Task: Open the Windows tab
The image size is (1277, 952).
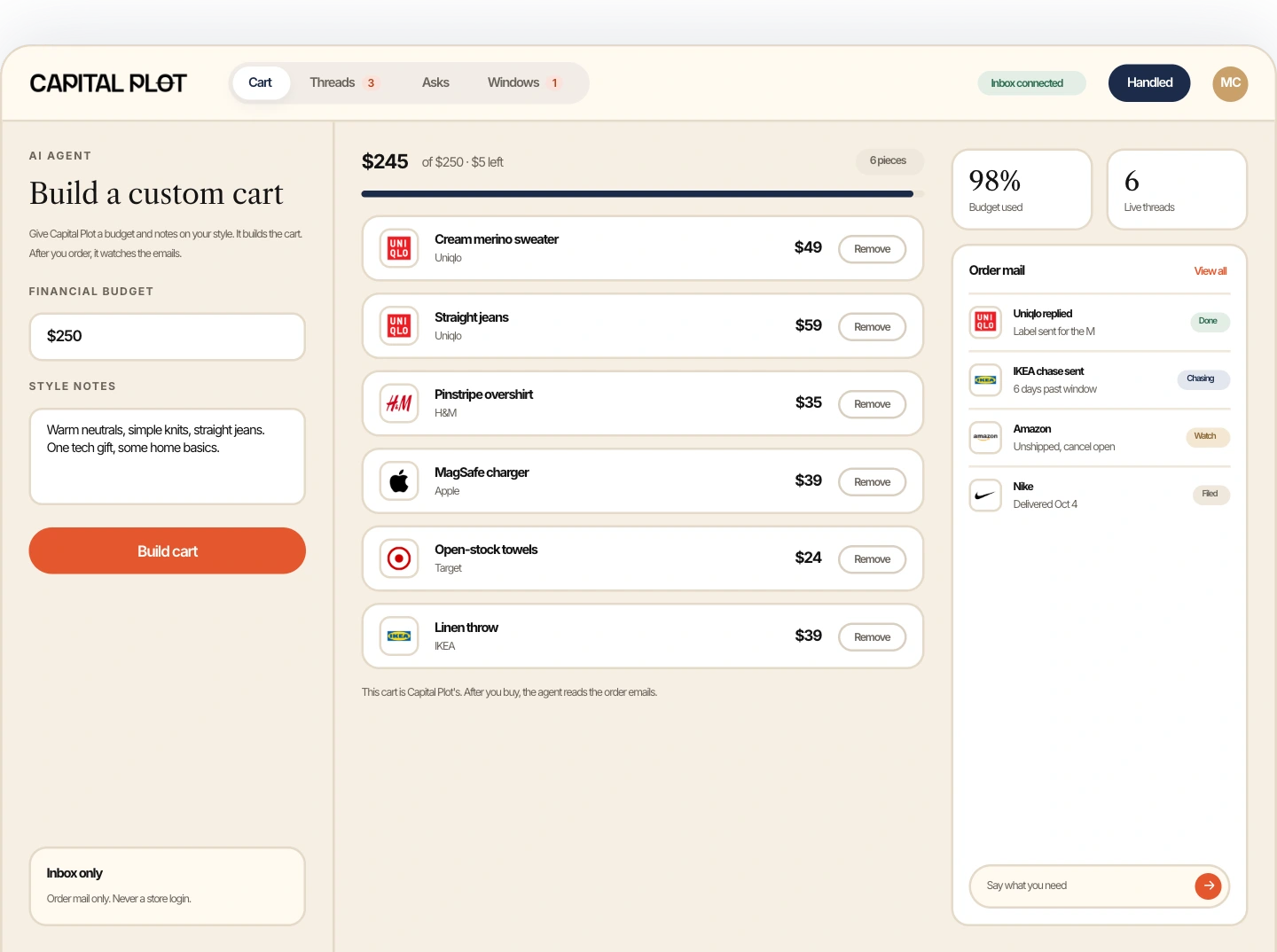Action: click(x=524, y=82)
